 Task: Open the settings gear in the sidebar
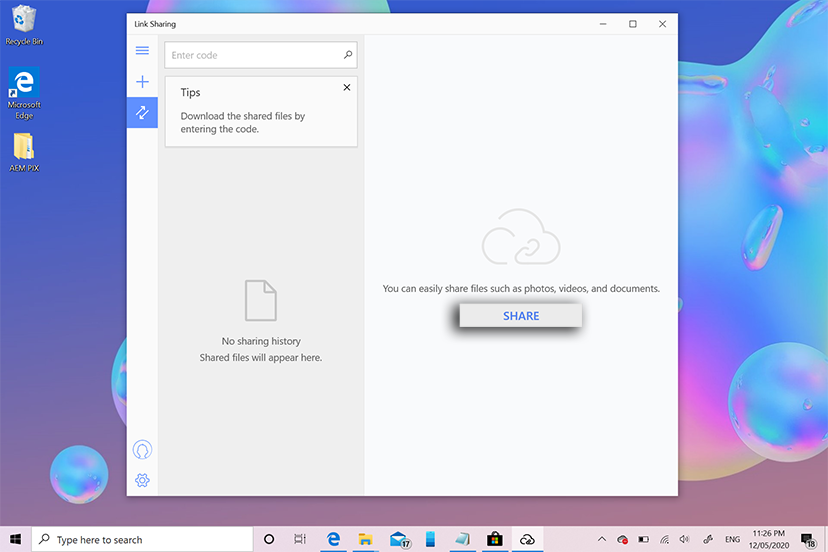coord(142,481)
